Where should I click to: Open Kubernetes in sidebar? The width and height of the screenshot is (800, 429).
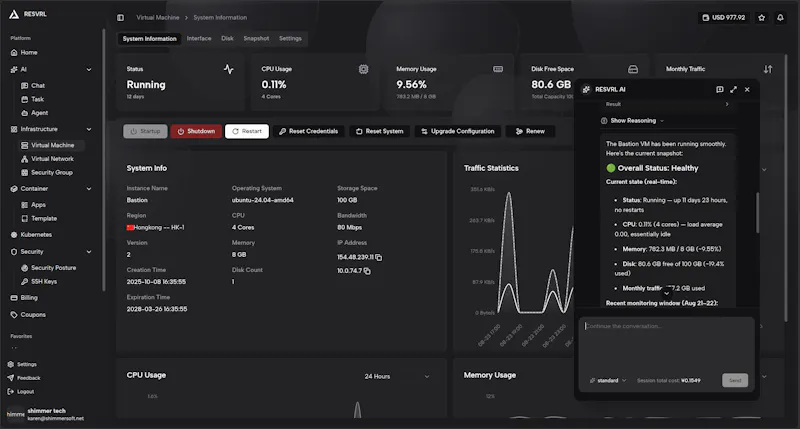(x=36, y=235)
